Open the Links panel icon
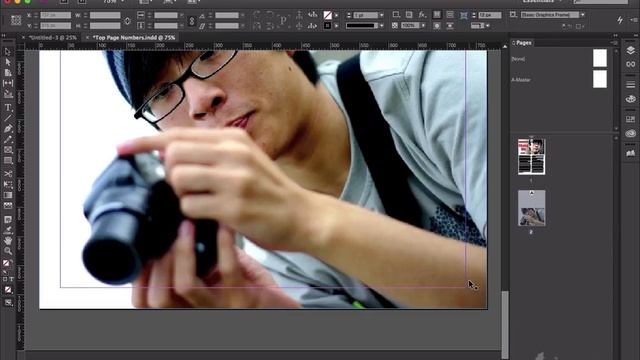The height and width of the screenshot is (360, 640). pos(631,64)
